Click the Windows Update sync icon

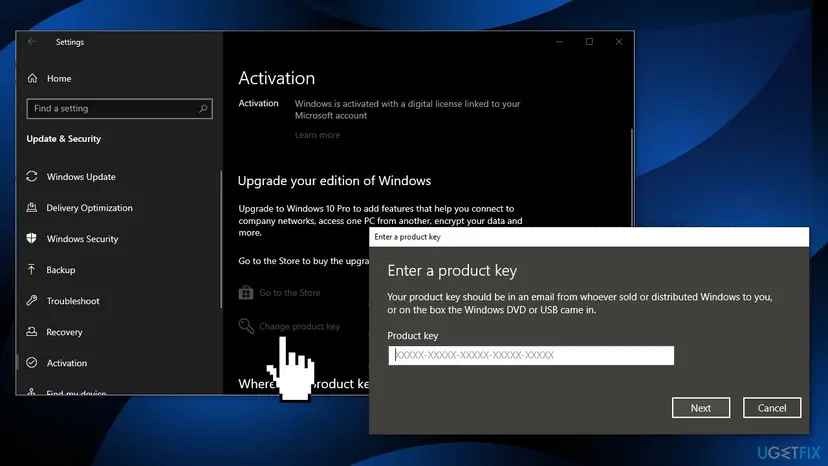click(x=32, y=176)
